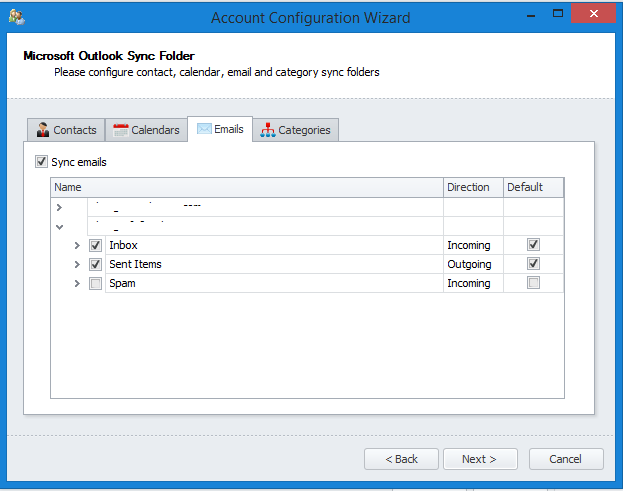The width and height of the screenshot is (623, 491).
Task: Expand the Sent Items folder node
Action: (77, 265)
